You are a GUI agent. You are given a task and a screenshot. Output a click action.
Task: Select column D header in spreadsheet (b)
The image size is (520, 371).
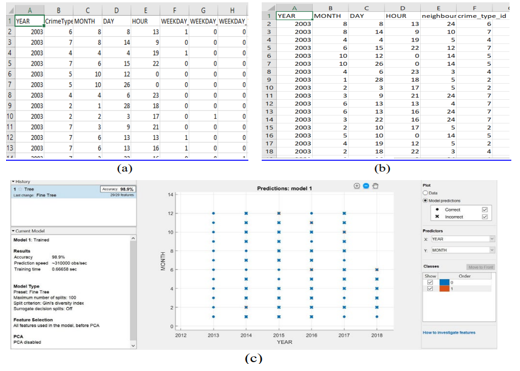coord(402,8)
